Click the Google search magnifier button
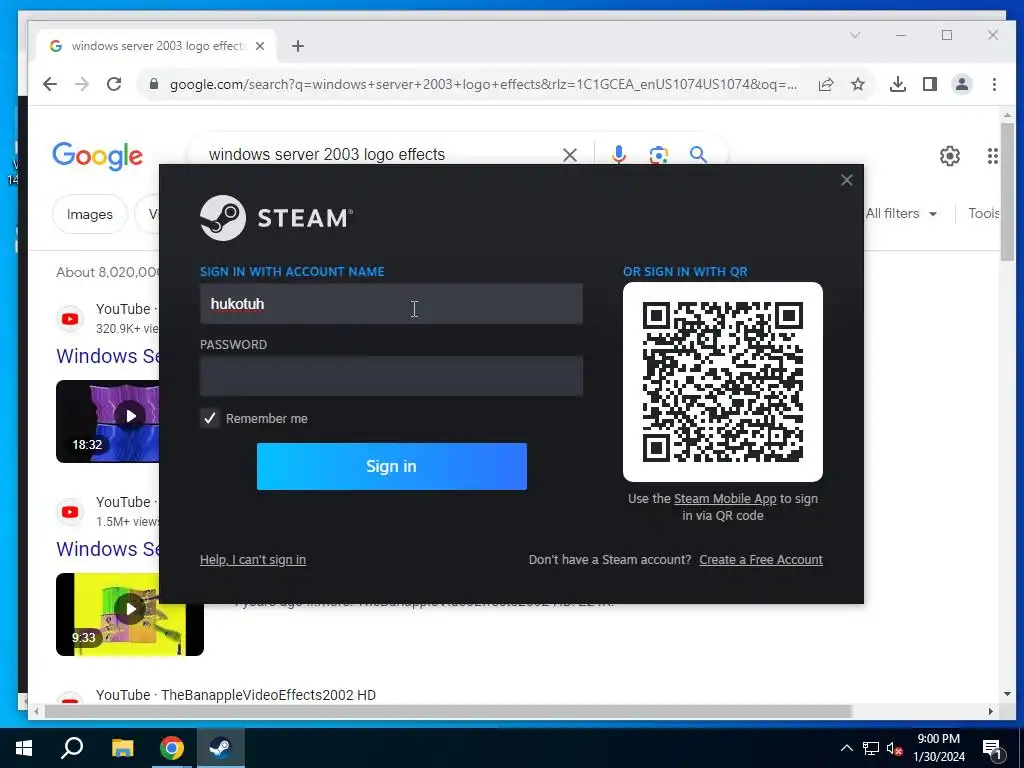This screenshot has height=768, width=1024. point(698,155)
